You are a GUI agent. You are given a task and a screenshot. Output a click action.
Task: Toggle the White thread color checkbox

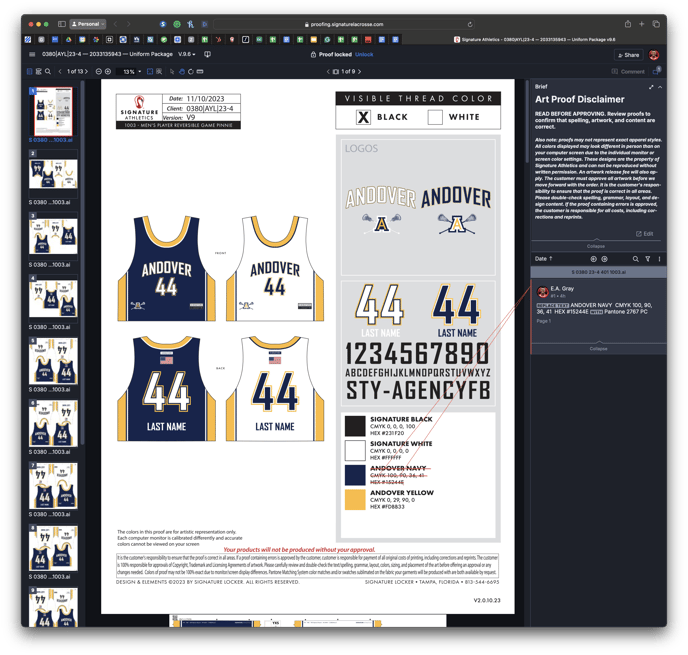[435, 117]
